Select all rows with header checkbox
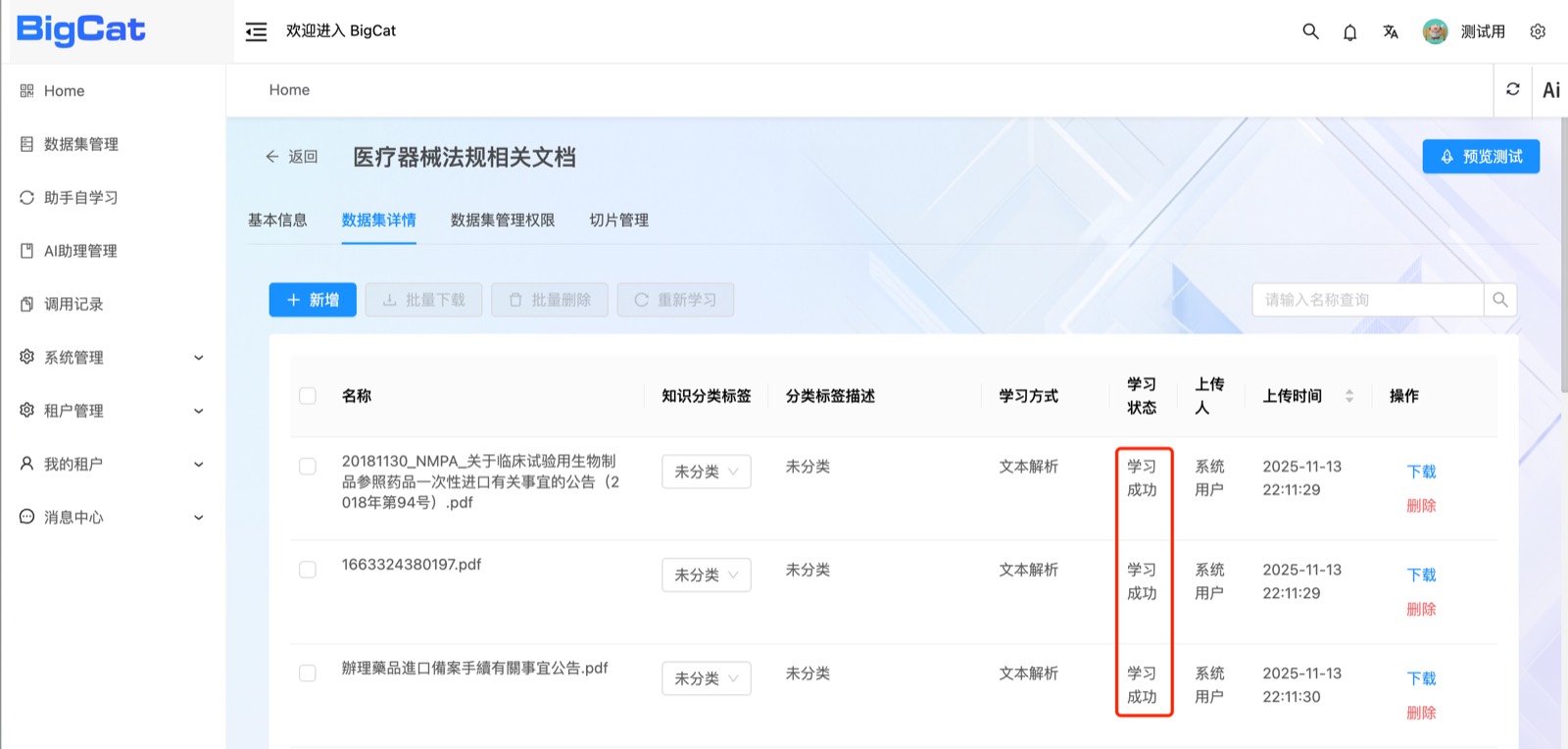1568x749 pixels. [308, 396]
